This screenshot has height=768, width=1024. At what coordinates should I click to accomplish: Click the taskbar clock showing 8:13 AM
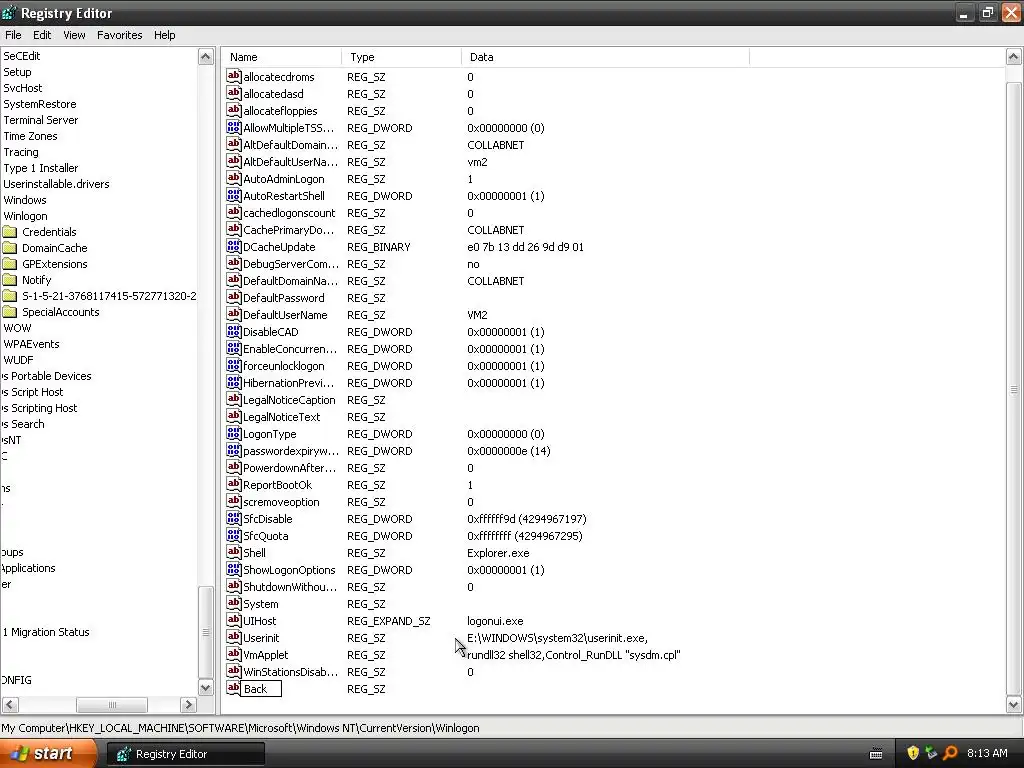[987, 753]
